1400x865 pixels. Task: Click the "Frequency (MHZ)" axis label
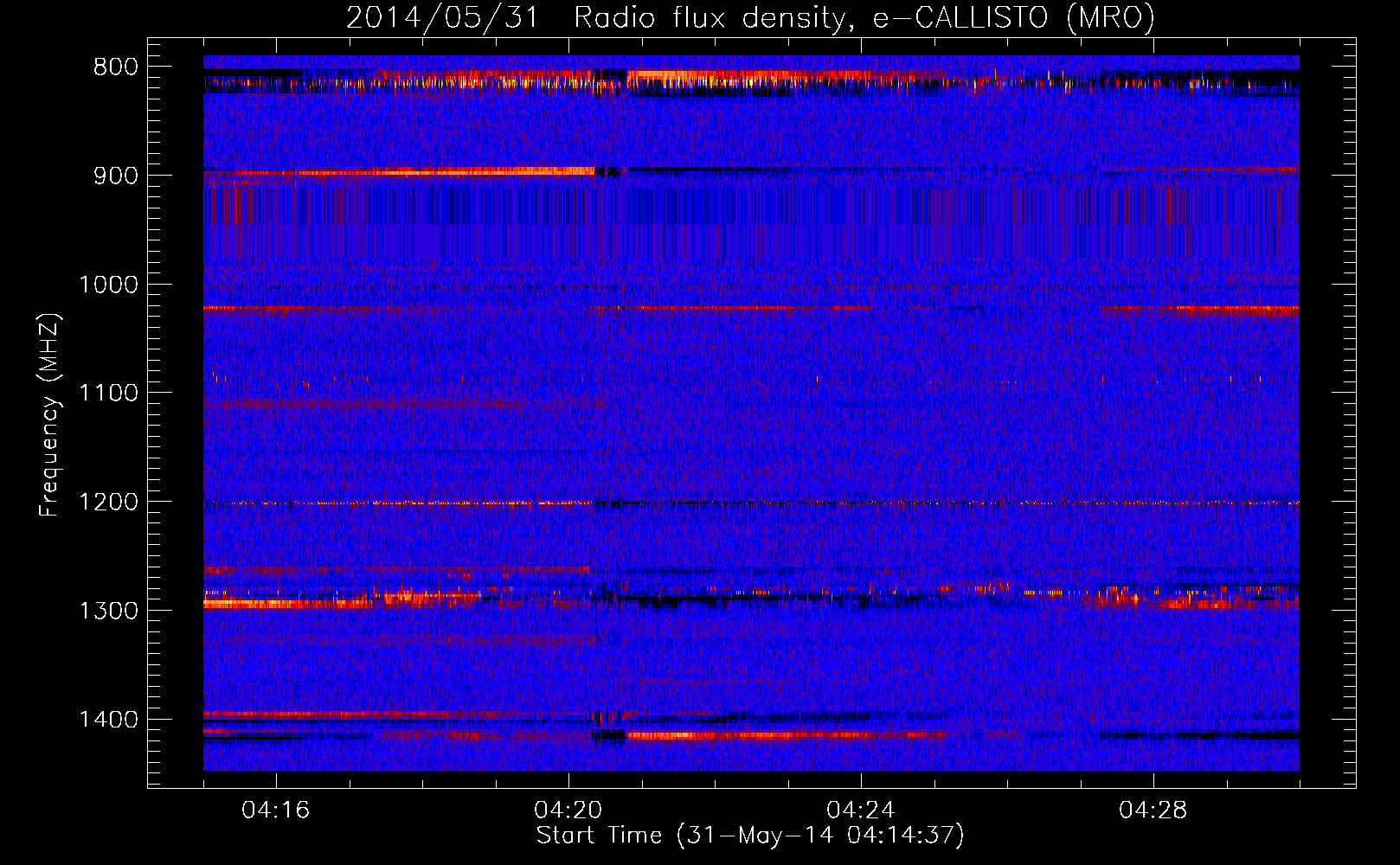tap(49, 415)
